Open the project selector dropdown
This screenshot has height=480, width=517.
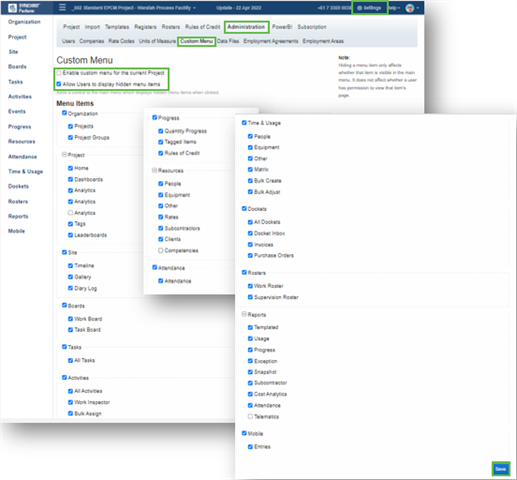[134, 8]
